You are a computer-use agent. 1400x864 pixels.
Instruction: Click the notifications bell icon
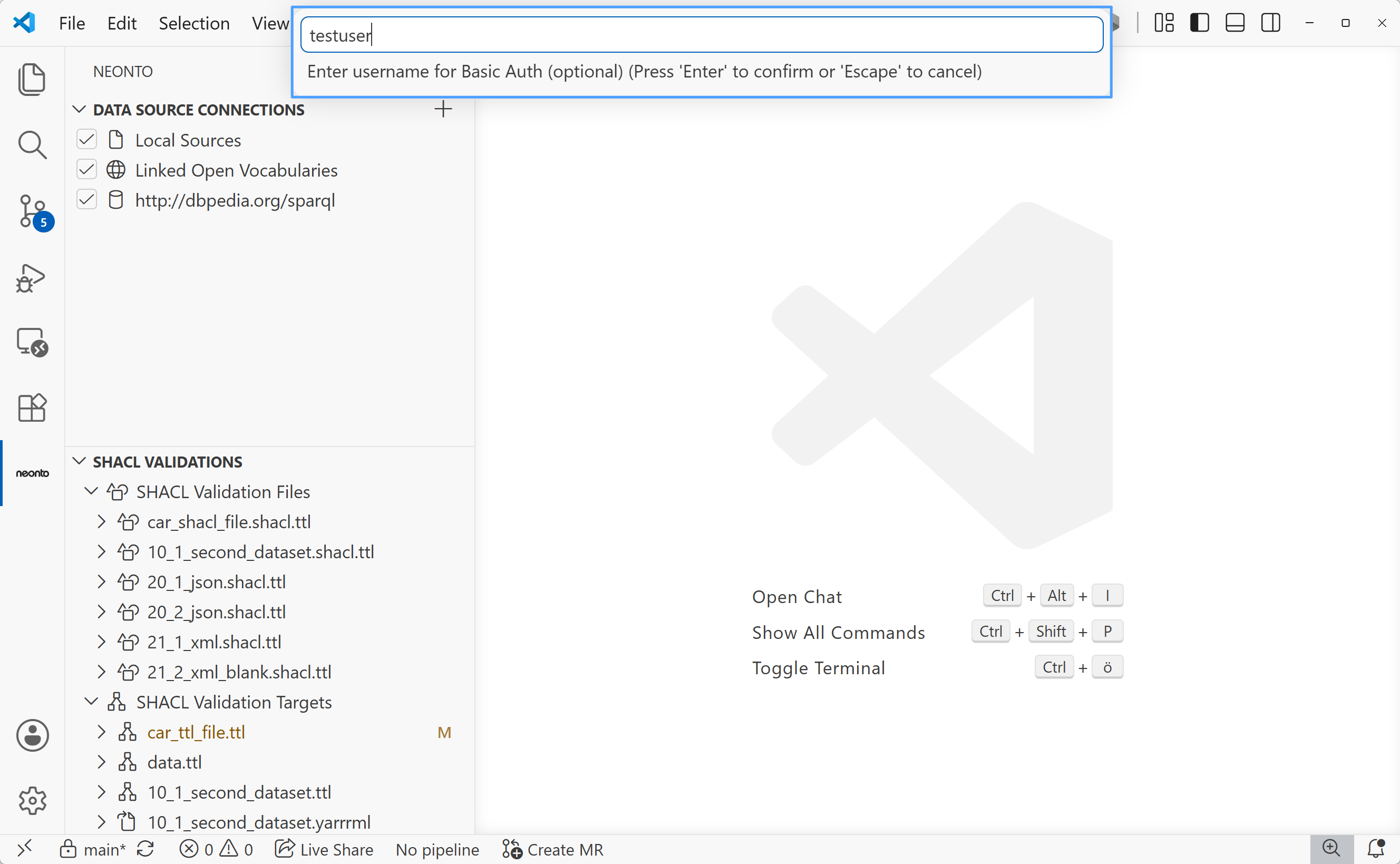(x=1377, y=849)
